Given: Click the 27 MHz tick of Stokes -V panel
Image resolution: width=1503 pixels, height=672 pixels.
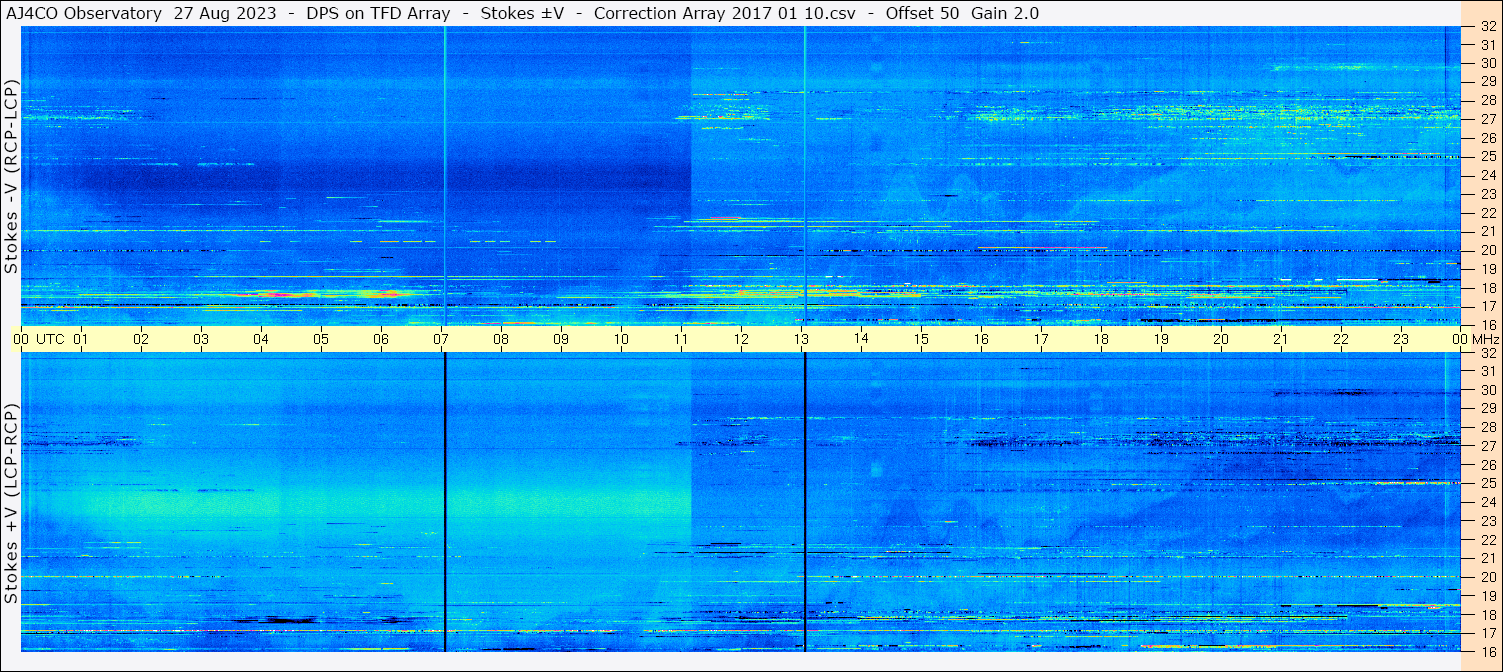Looking at the screenshot, I should [1488, 119].
